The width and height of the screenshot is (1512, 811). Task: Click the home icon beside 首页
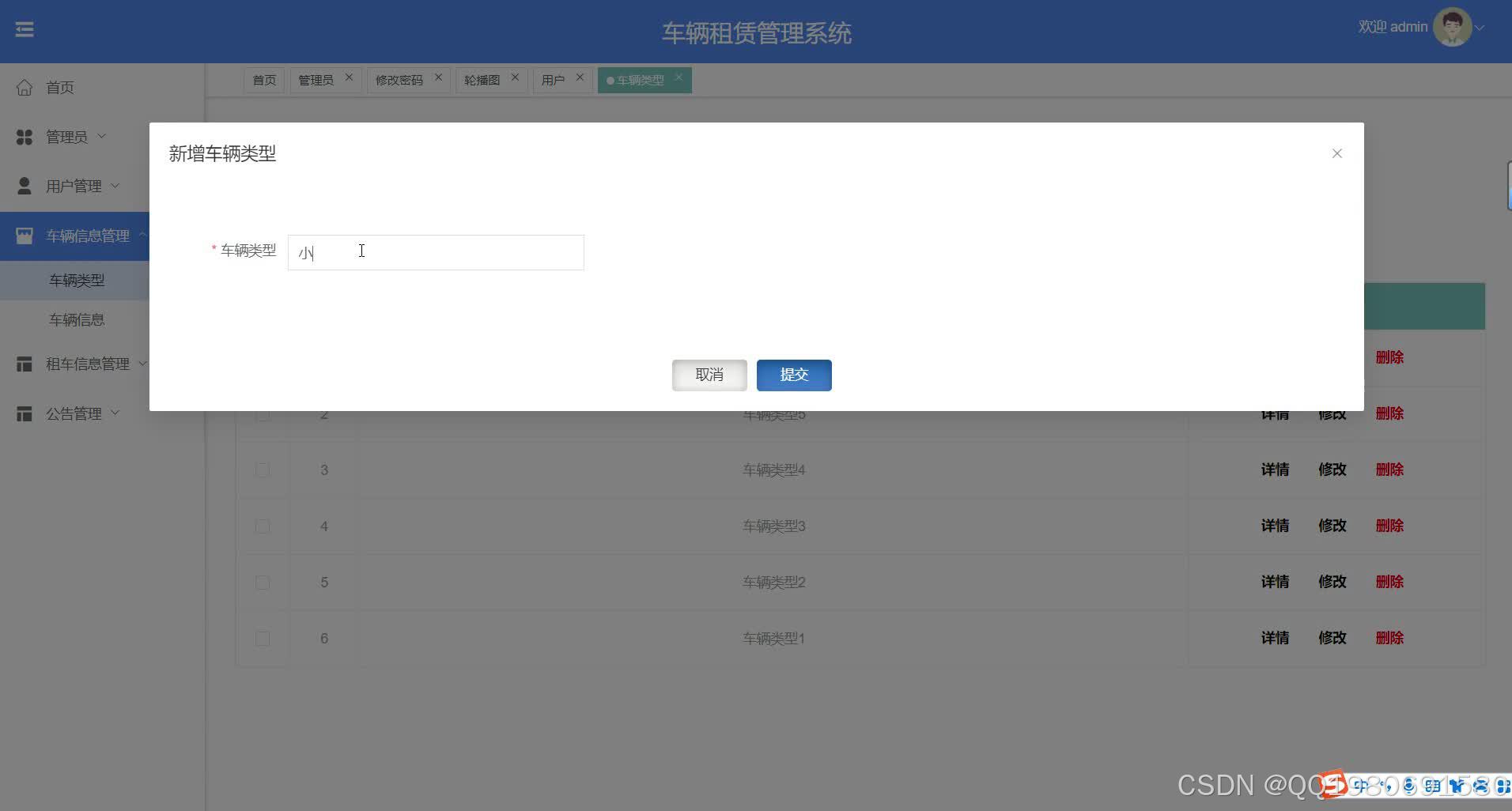point(24,88)
